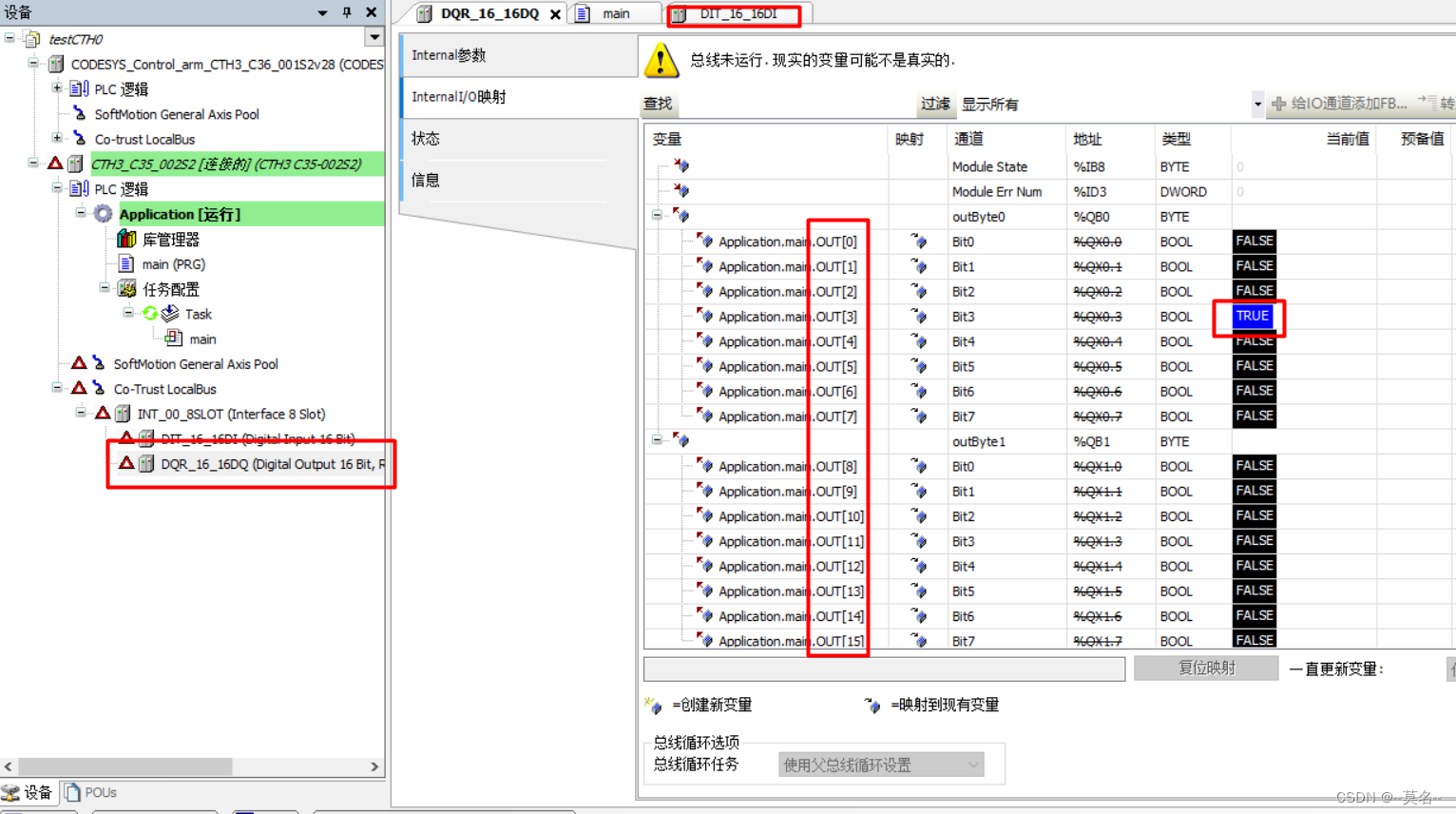Click the FALSE value of OUT[0]
Screen dimensions: 1456x814
pyautogui.click(x=1255, y=242)
